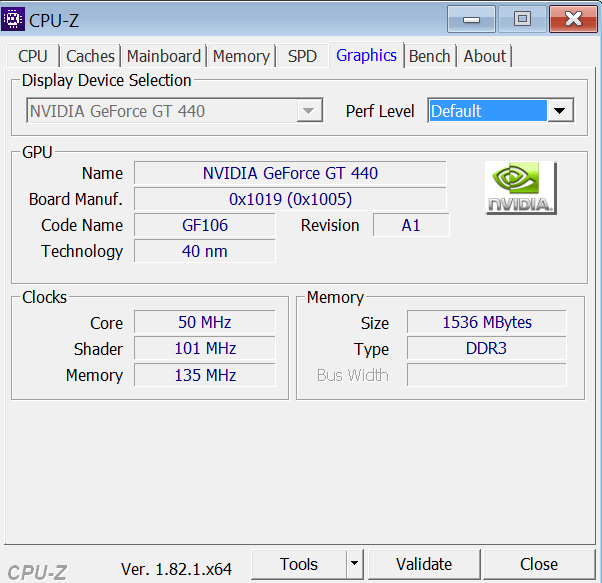Click the empty Bus Width field

487,375
